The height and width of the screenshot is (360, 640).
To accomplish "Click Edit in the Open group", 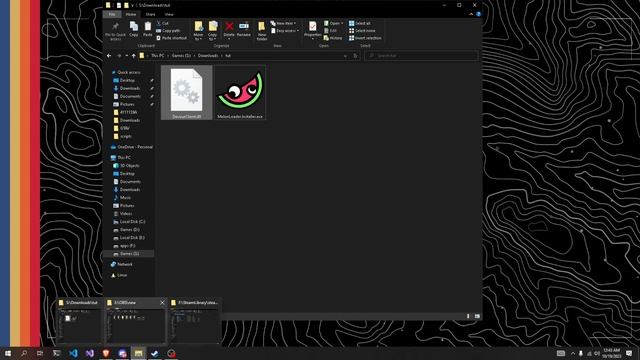I will (331, 31).
